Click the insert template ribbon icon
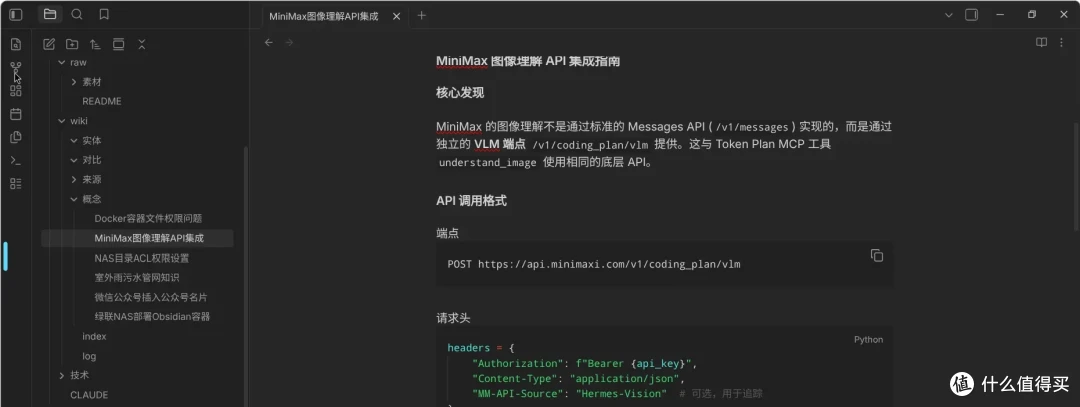1080x407 pixels. (x=16, y=137)
